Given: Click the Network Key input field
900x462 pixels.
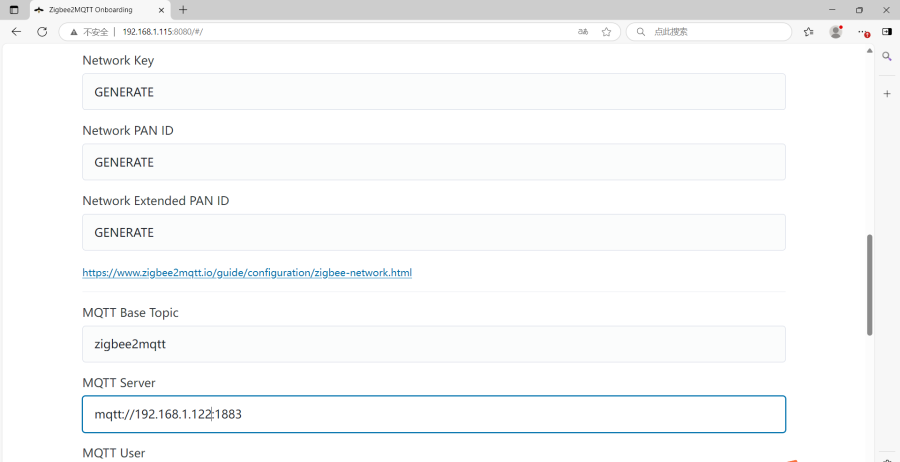Looking at the screenshot, I should pos(433,92).
